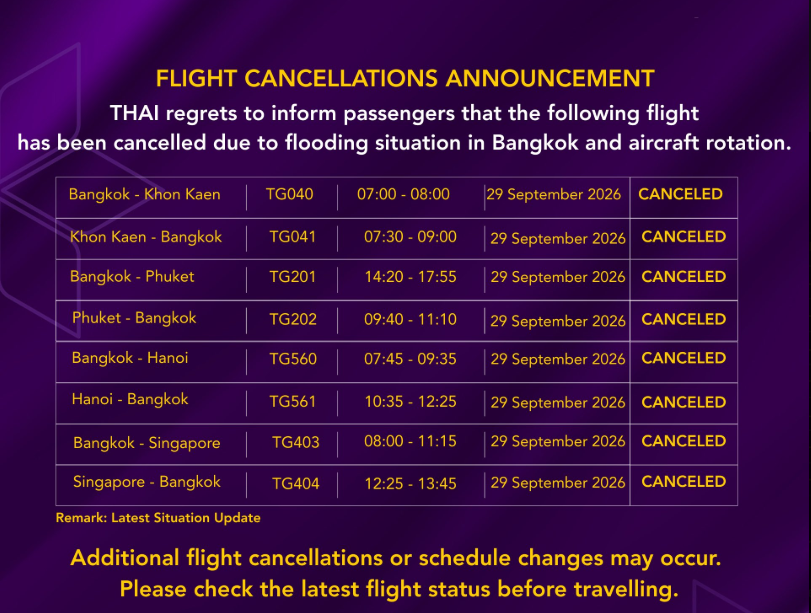
Task: Select the Khon Kaen - Bangkok route
Action: click(146, 237)
